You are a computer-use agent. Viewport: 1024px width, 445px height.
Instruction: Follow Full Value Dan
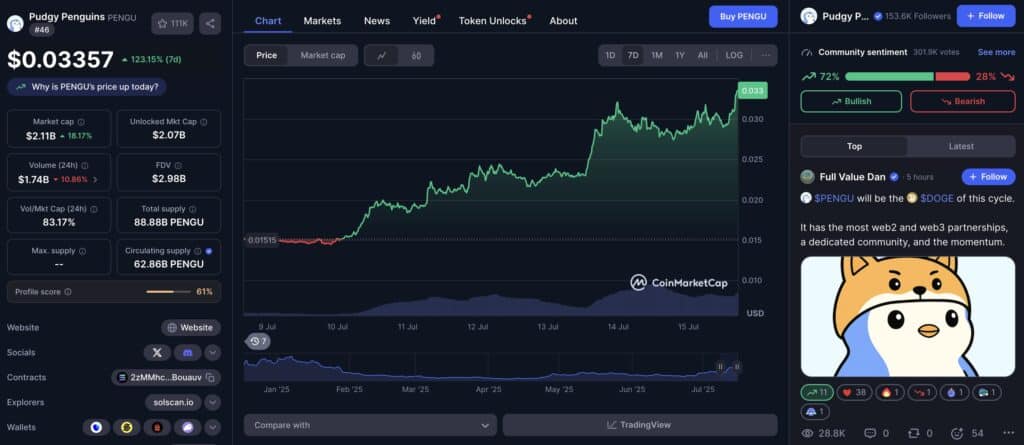click(x=988, y=177)
